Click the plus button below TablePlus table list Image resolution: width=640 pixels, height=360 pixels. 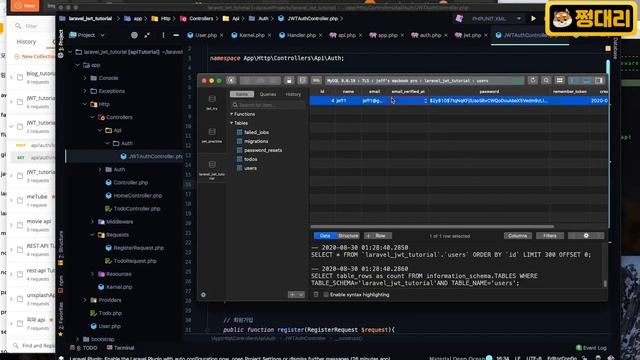(292, 295)
